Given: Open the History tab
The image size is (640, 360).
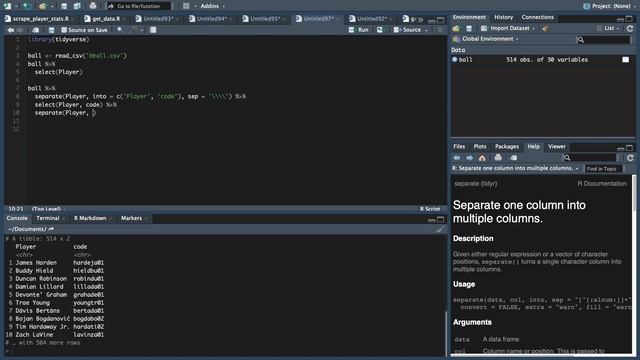Looking at the screenshot, I should tap(503, 17).
